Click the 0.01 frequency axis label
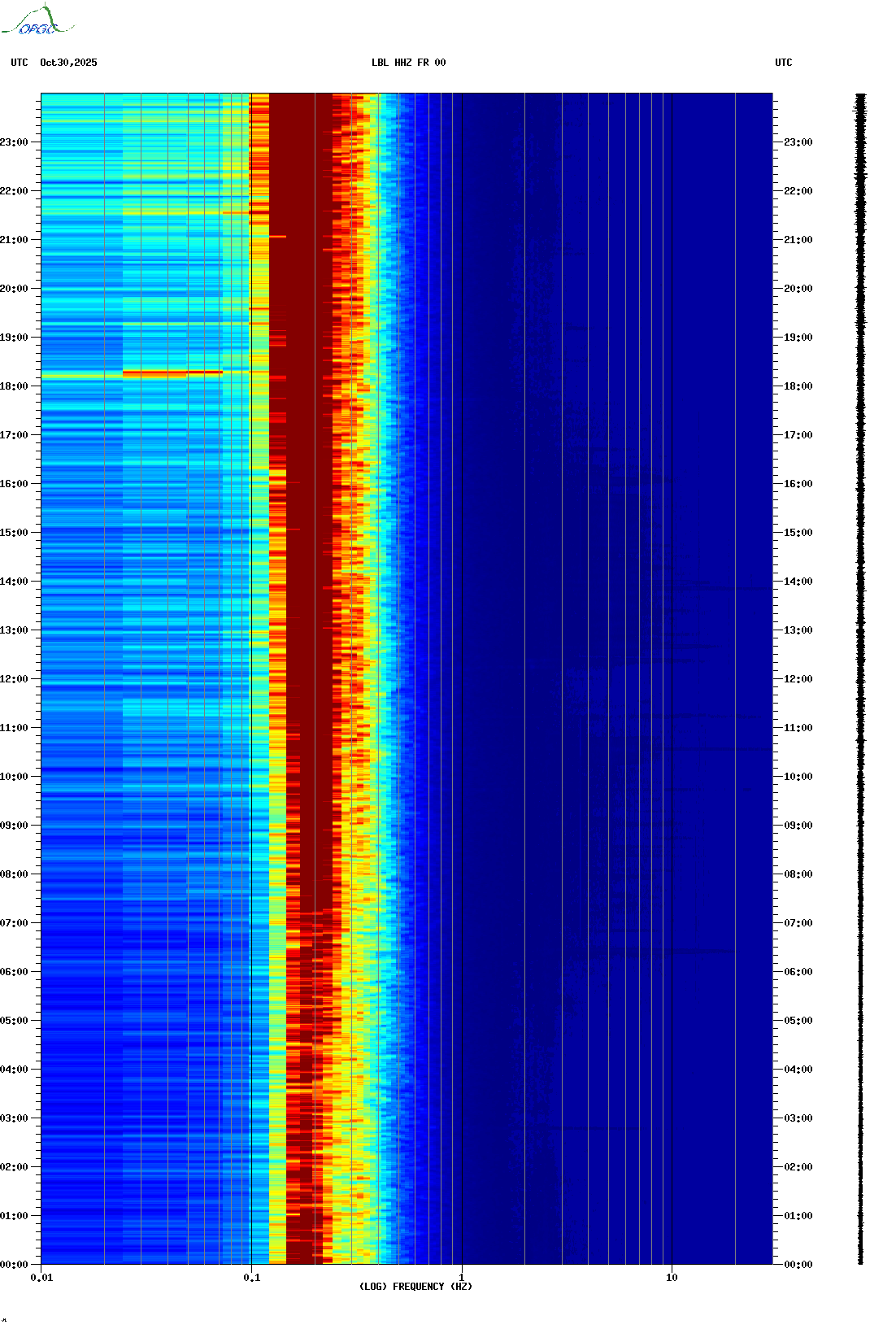The width and height of the screenshot is (896, 1329). click(x=41, y=1278)
